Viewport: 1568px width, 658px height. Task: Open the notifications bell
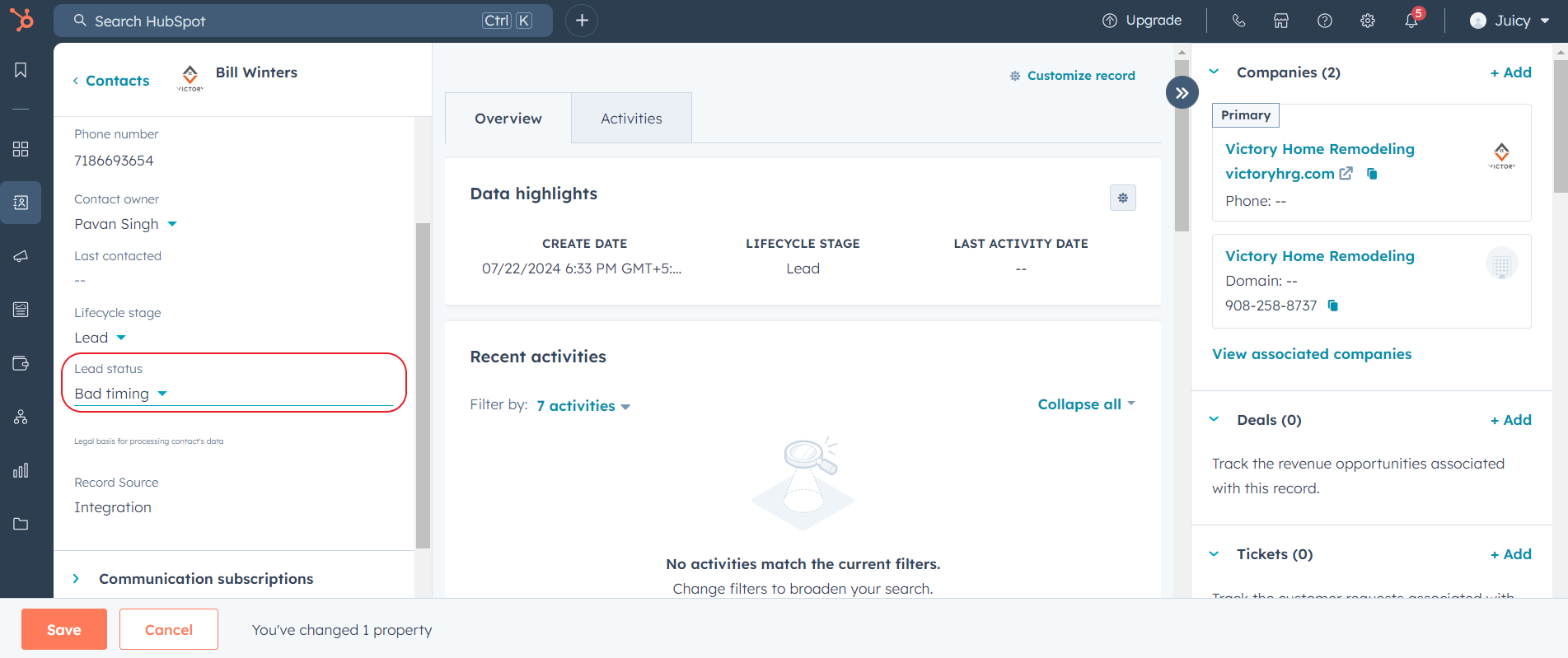coord(1411,21)
